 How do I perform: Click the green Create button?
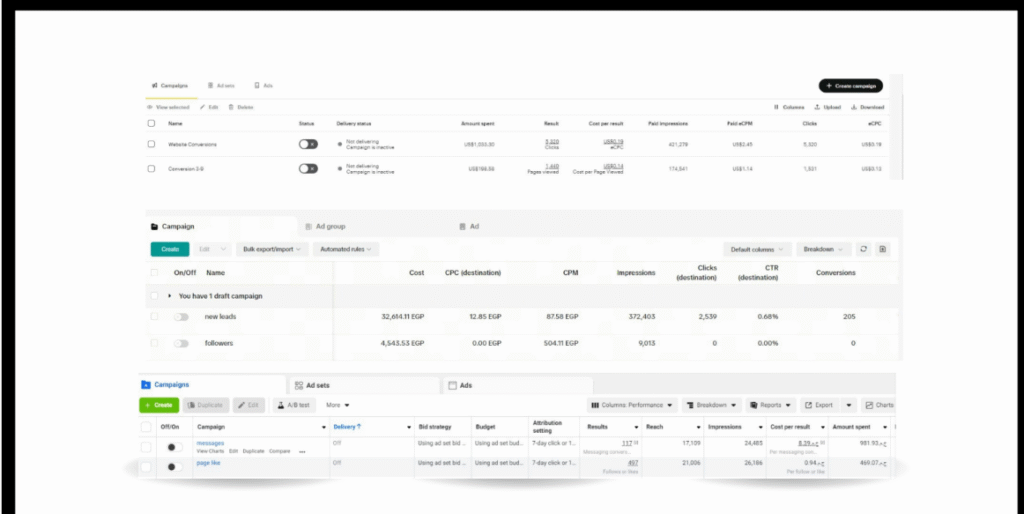coord(159,405)
